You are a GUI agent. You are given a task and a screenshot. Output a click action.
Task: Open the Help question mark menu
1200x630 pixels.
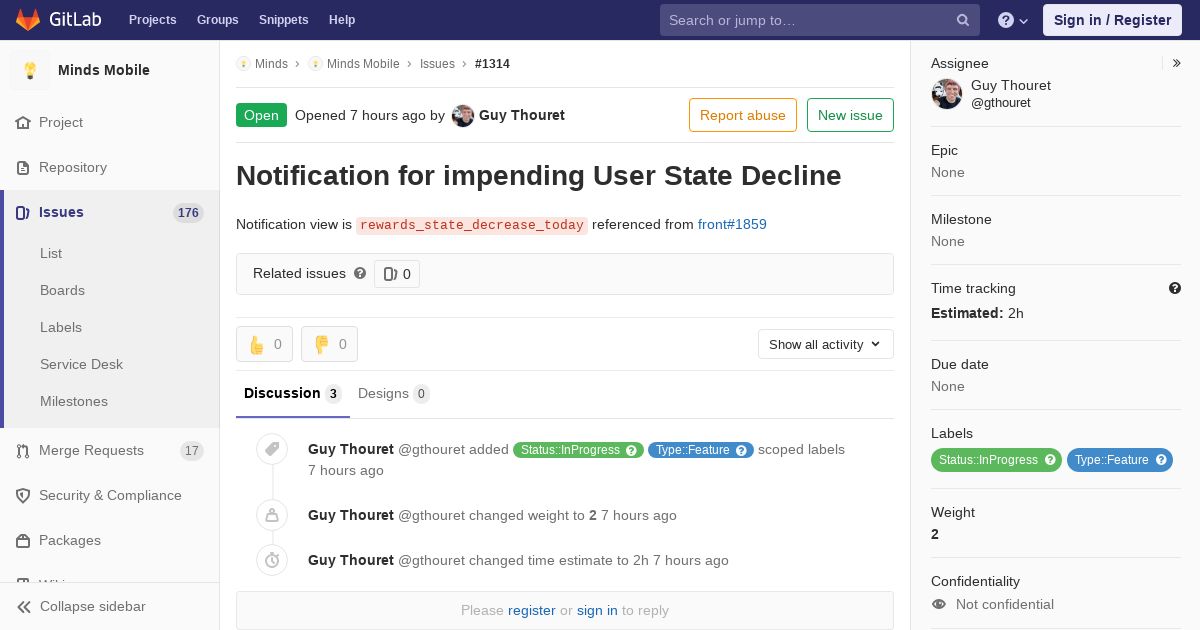[x=1013, y=20]
